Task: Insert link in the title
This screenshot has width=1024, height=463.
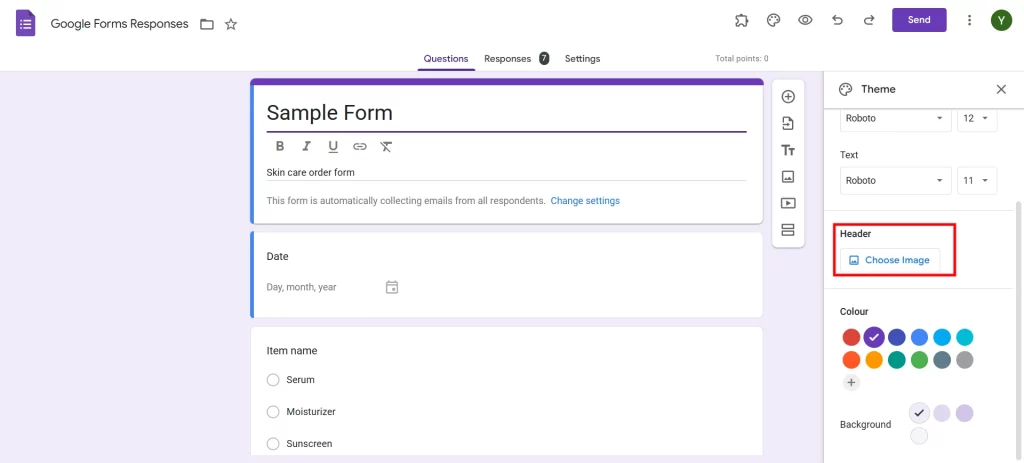Action: pos(360,146)
